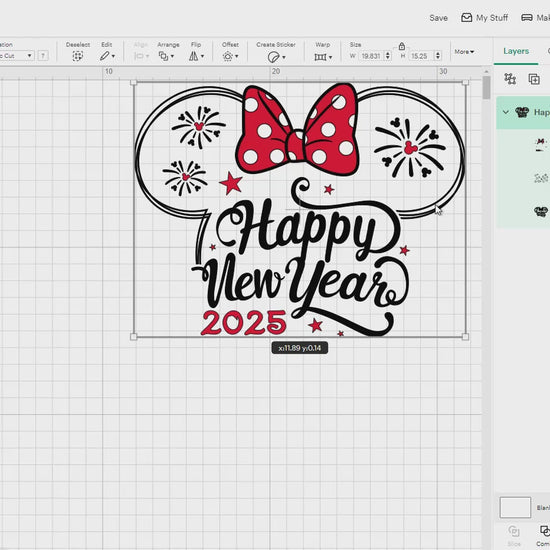Screen dimensions: 550x550
Task: Click the Group icon in Layers panel
Action: click(x=510, y=79)
